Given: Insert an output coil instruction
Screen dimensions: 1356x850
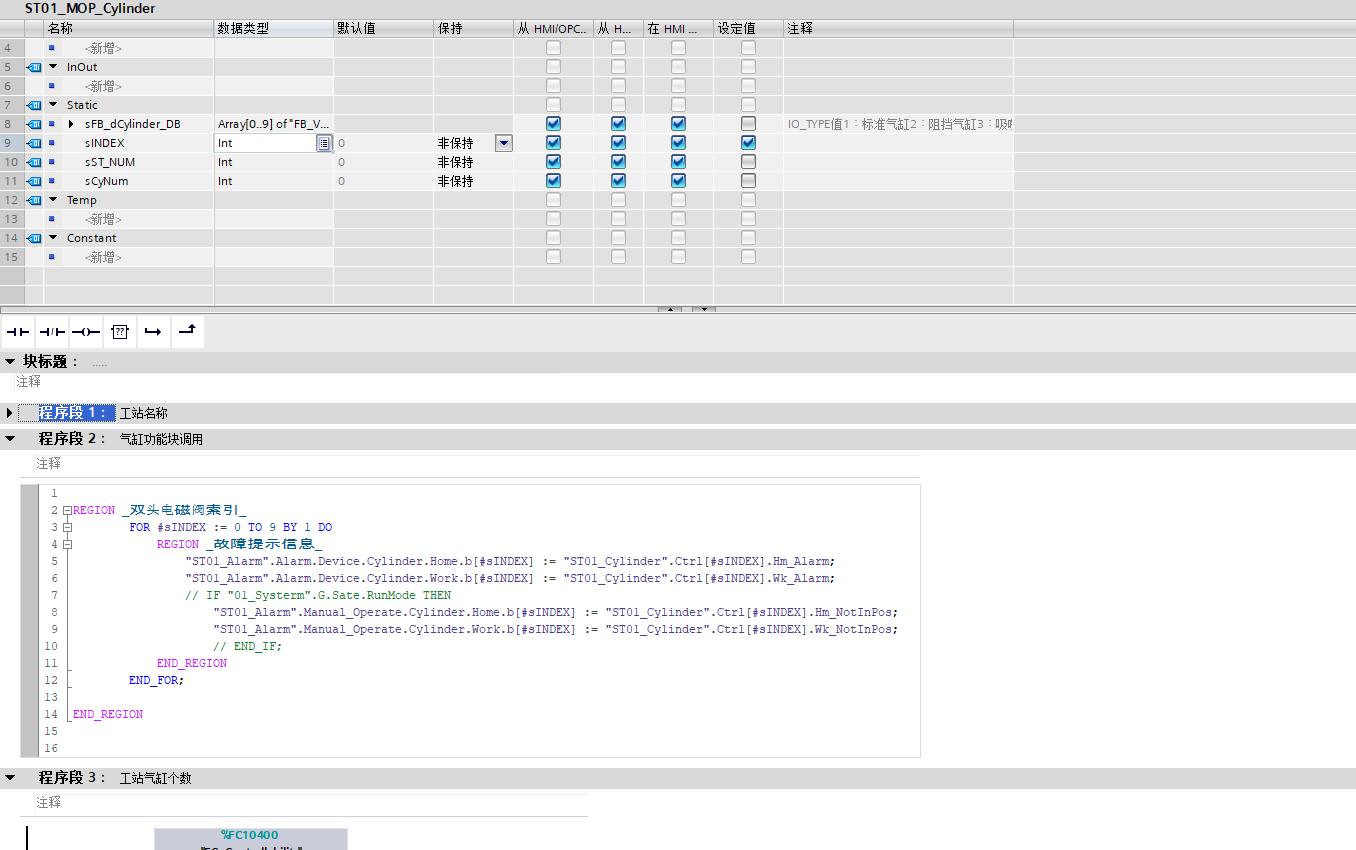Looking at the screenshot, I should [x=86, y=331].
